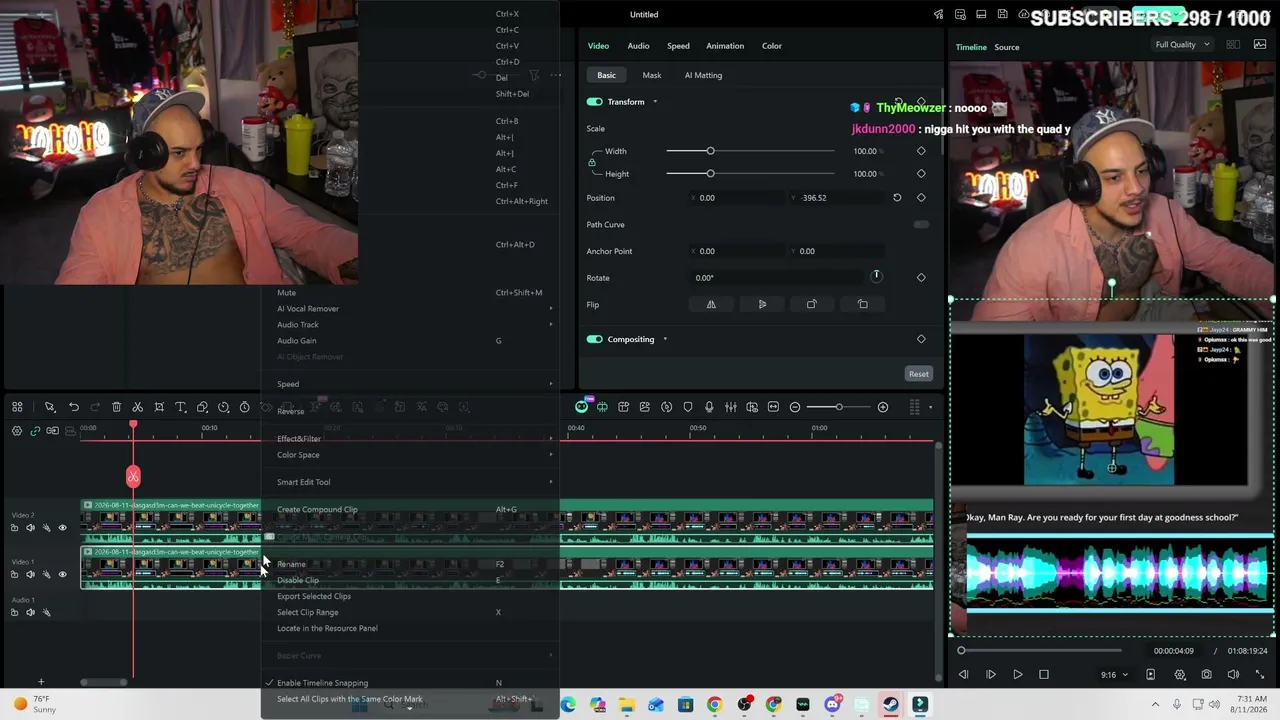Click the preview volume speaker icon
The height and width of the screenshot is (720, 1280).
[x=1233, y=675]
